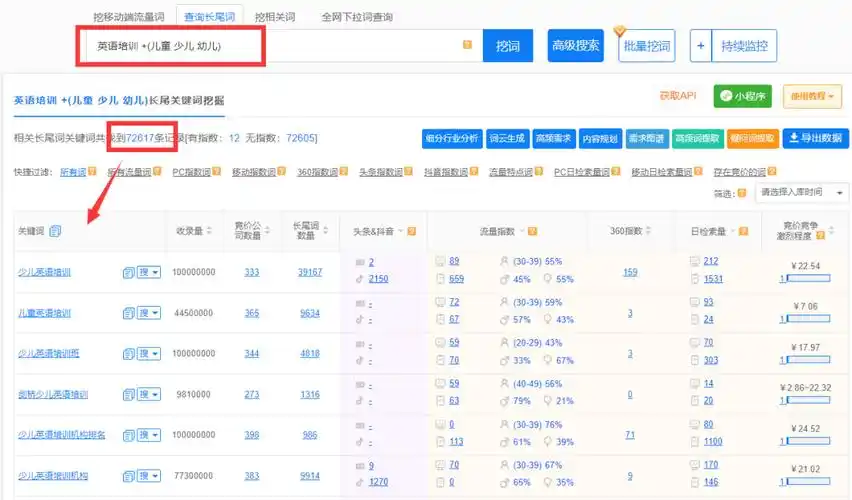Screen dimensions: 852x500
Task: Help icon in 流量指数 column header
Action: [x=532, y=231]
